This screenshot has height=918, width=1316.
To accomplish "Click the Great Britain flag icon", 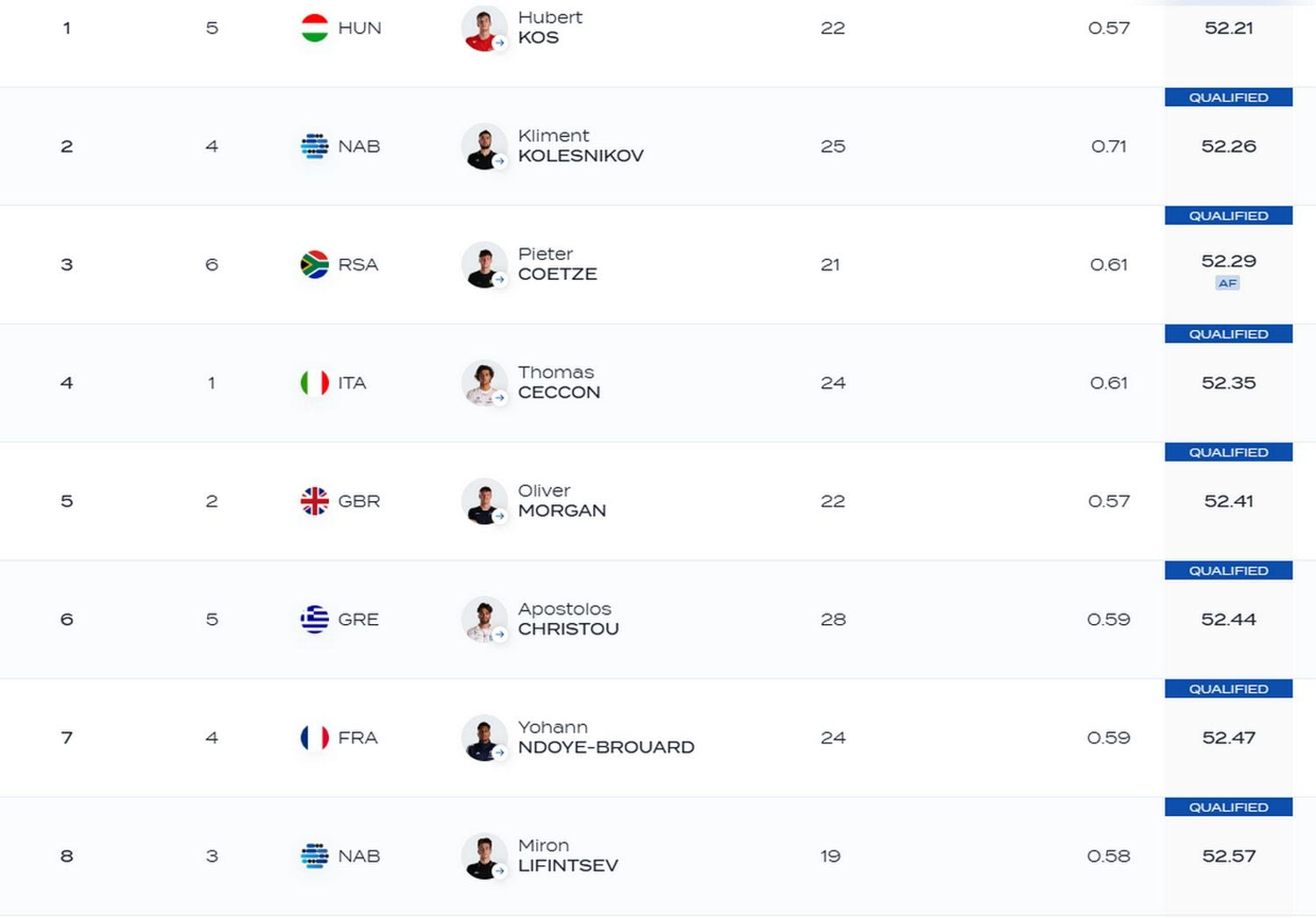I will tap(314, 501).
